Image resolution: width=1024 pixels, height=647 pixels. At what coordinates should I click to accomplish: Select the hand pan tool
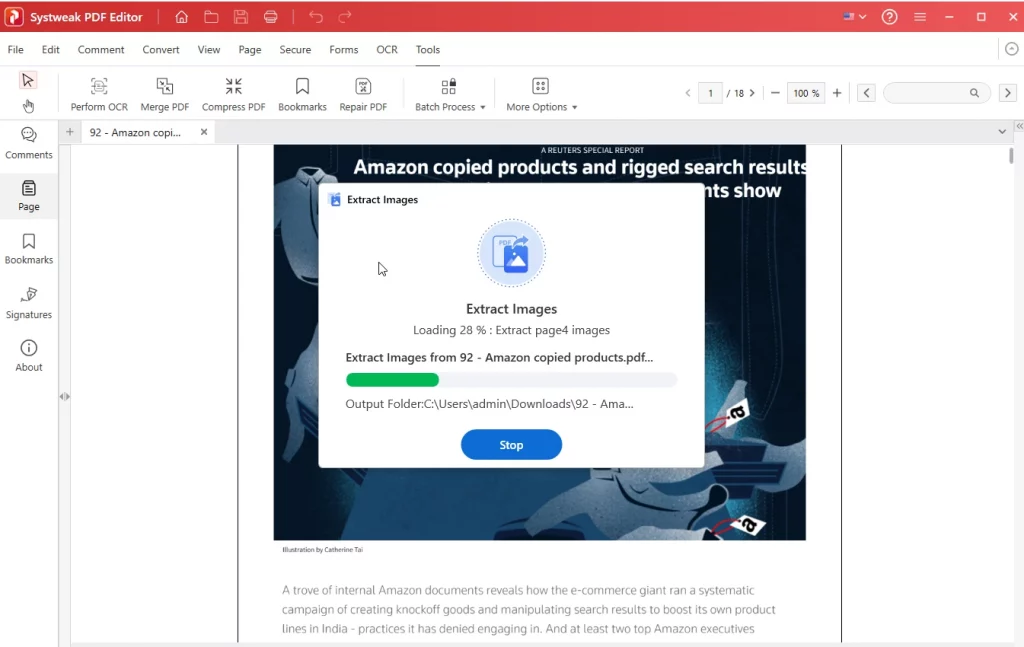tap(27, 106)
